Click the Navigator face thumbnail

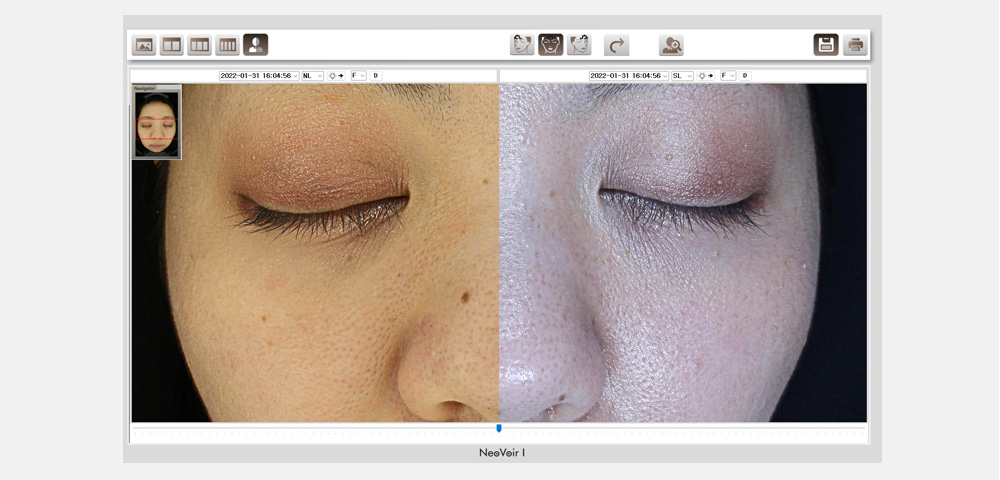(157, 124)
